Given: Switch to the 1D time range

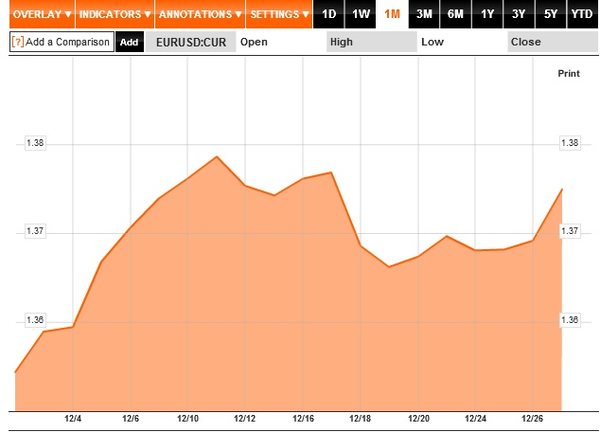Looking at the screenshot, I should pos(329,14).
